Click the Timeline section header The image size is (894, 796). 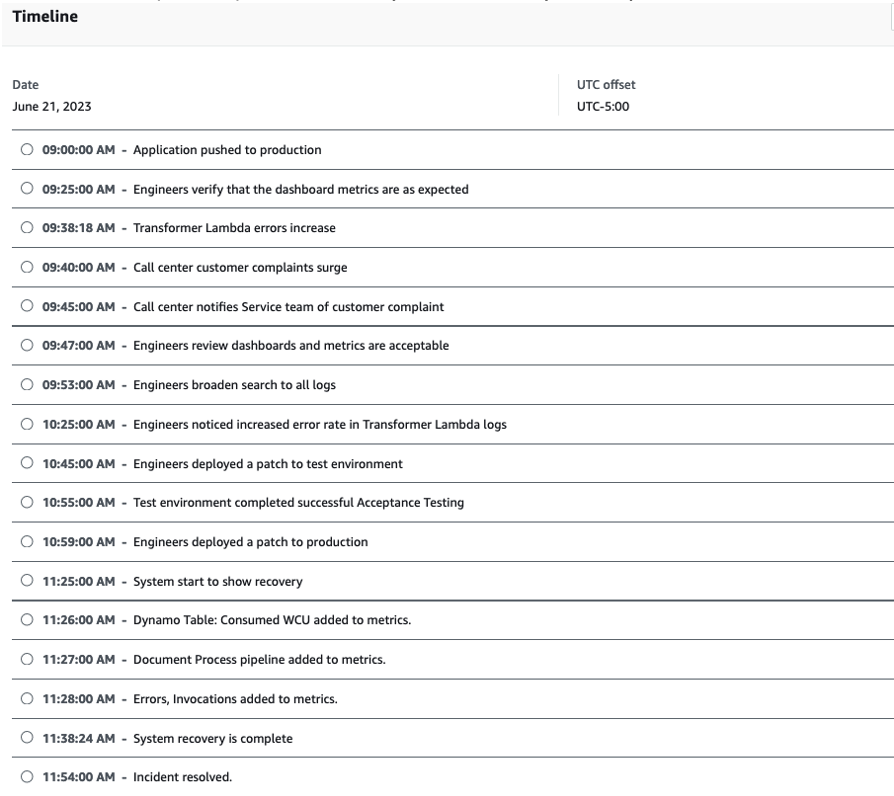(x=44, y=16)
